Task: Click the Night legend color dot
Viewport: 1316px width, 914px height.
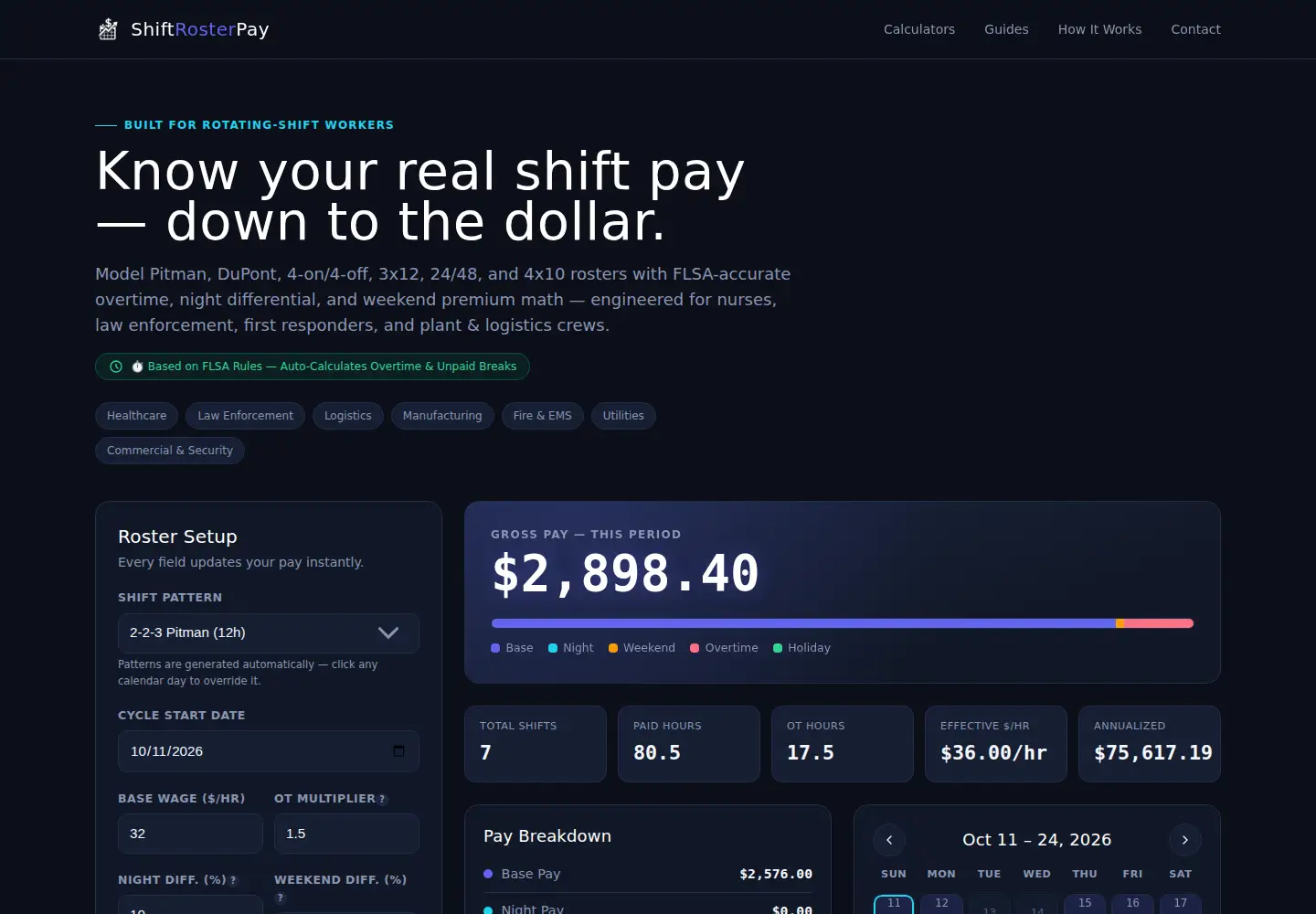Action: [x=553, y=648]
